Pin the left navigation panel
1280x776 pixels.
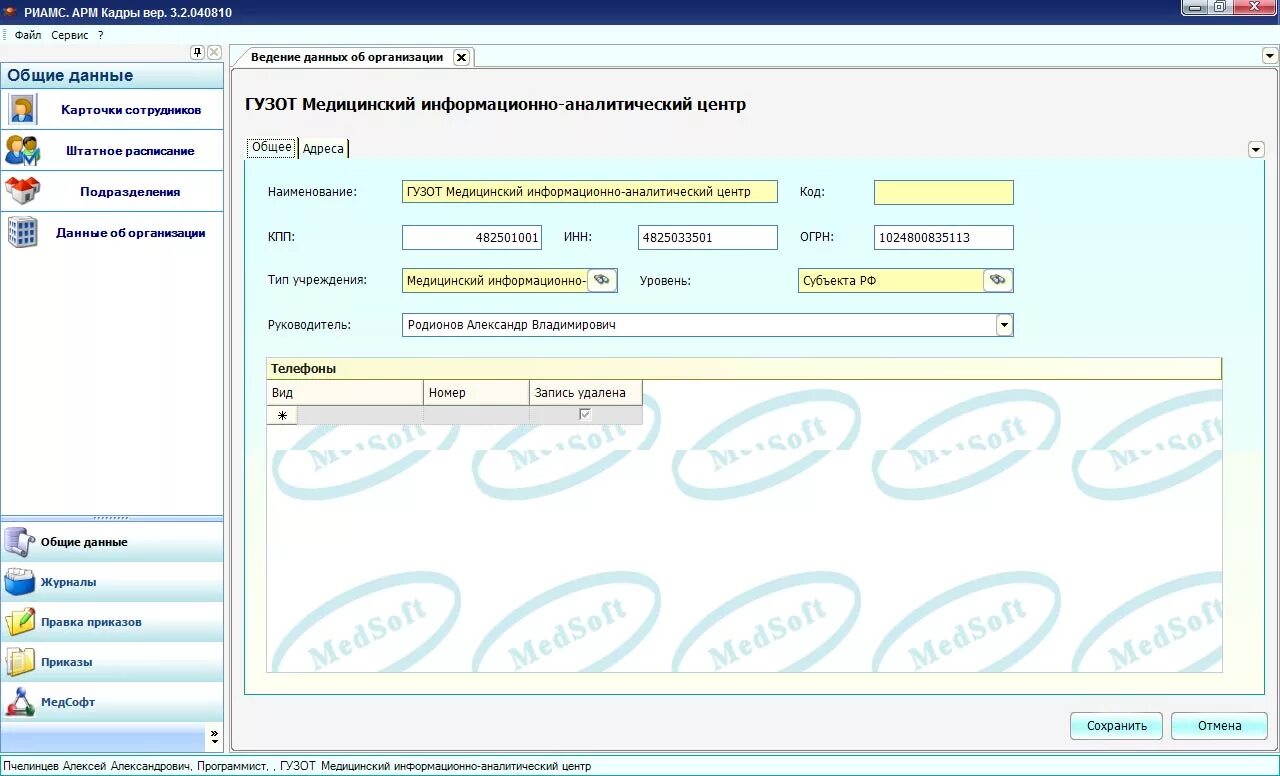[x=198, y=52]
